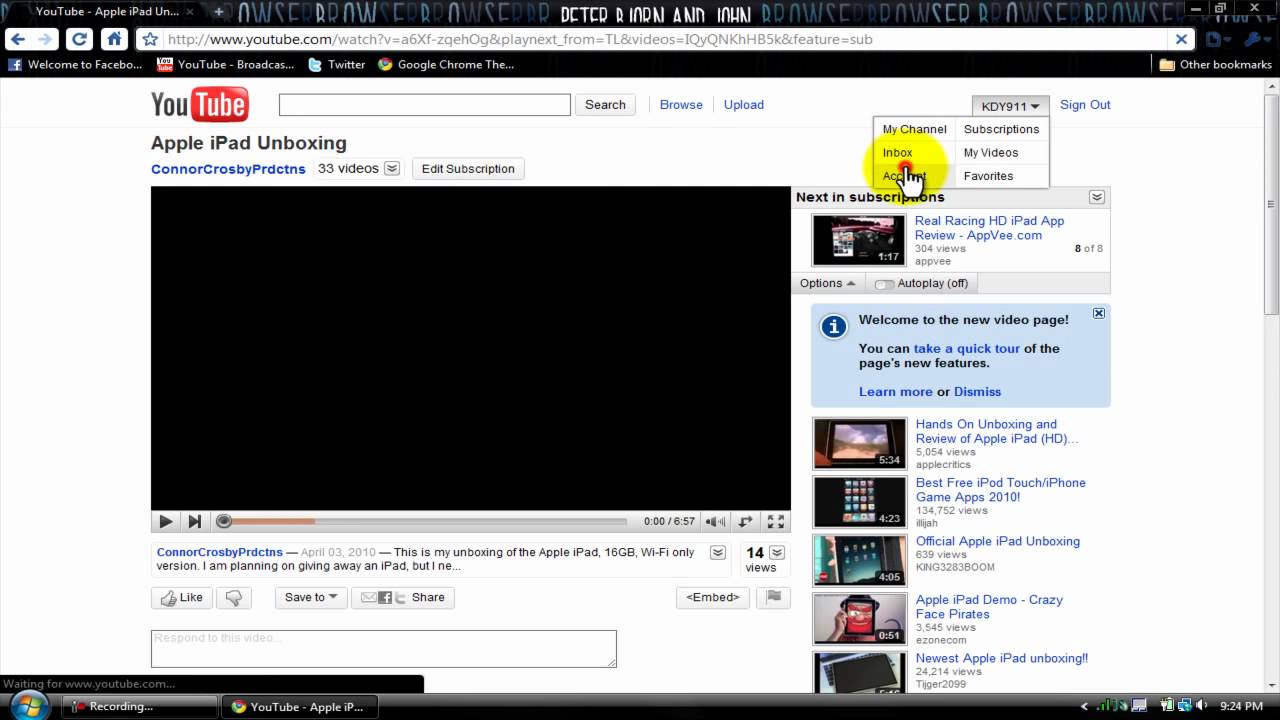Toggle the Autoplay switch on
This screenshot has width=1280, height=720.
tap(884, 284)
